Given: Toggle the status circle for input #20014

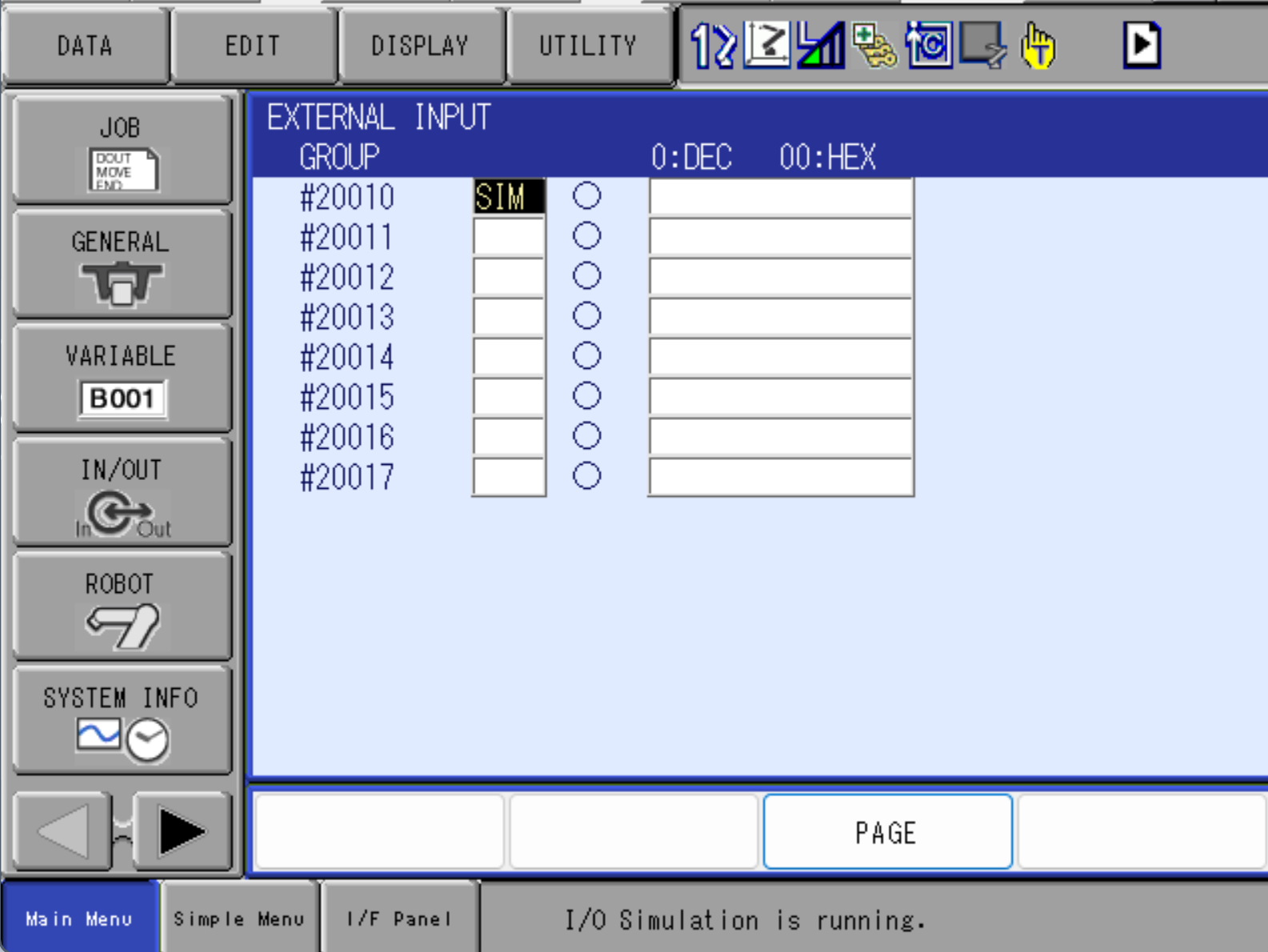Looking at the screenshot, I should (586, 356).
